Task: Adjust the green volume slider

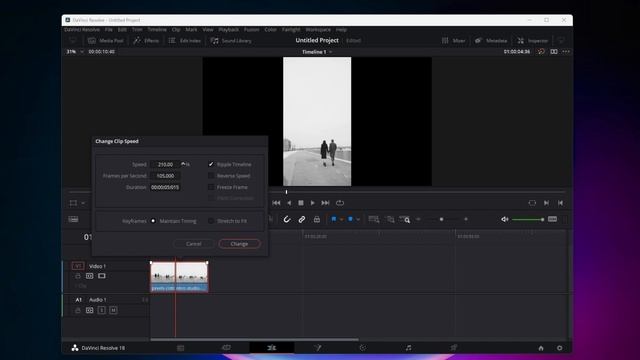Action: pos(528,220)
